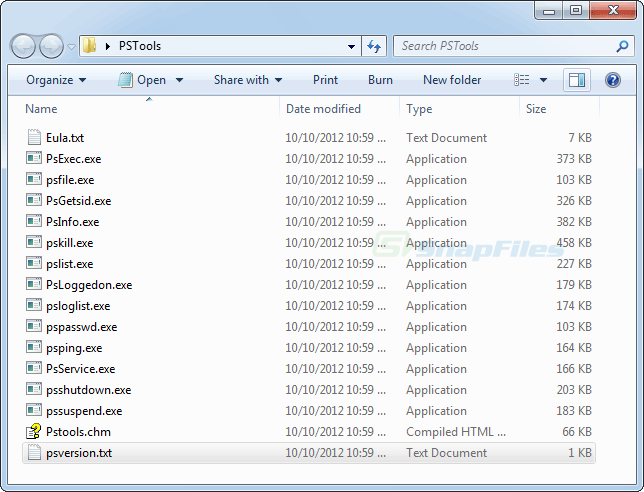Click the Eula.txt file name
Image resolution: width=644 pixels, height=492 pixels.
coord(65,138)
